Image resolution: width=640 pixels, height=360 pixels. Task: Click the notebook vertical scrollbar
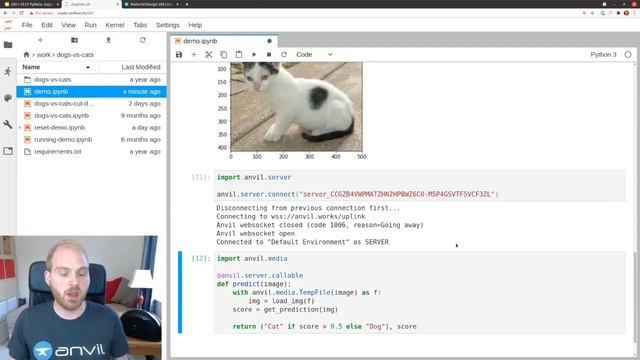coord(635,298)
